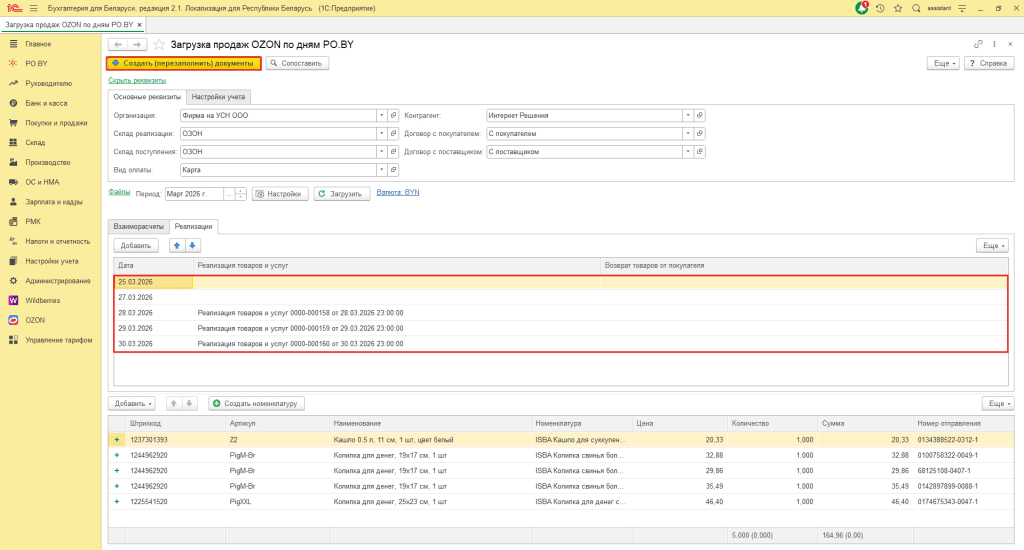Open the main hamburger menu

coord(33,8)
